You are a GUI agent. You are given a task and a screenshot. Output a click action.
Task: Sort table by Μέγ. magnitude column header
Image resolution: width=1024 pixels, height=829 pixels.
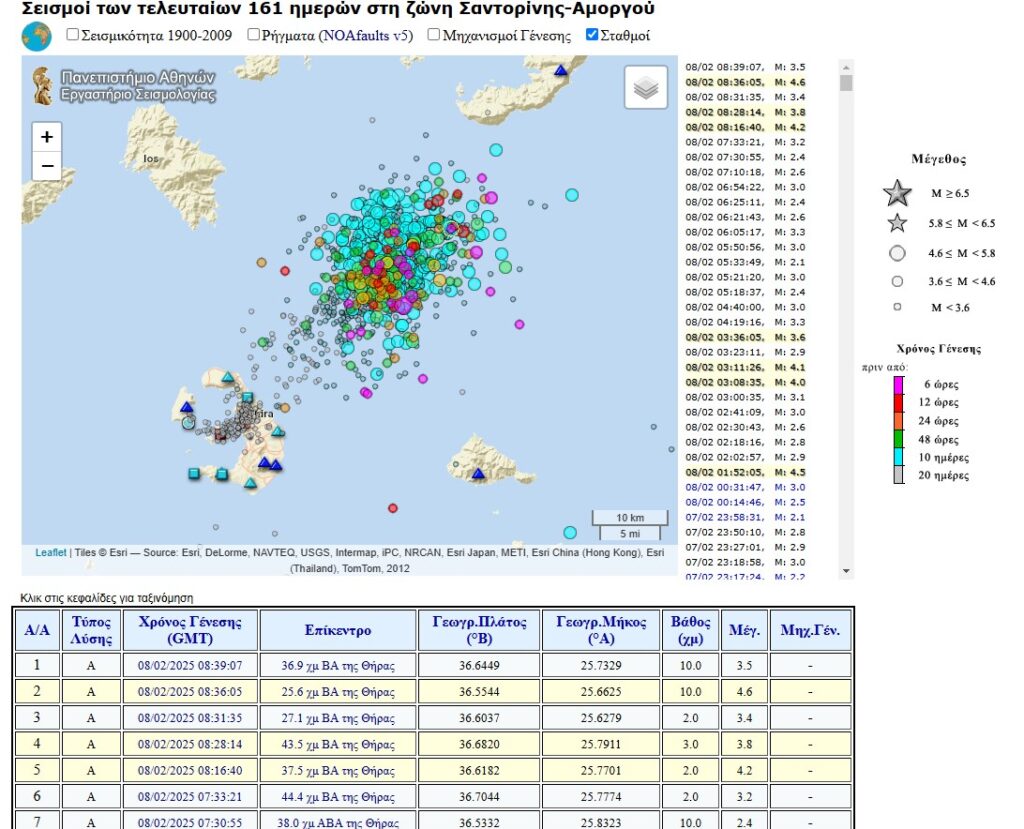[x=742, y=631]
